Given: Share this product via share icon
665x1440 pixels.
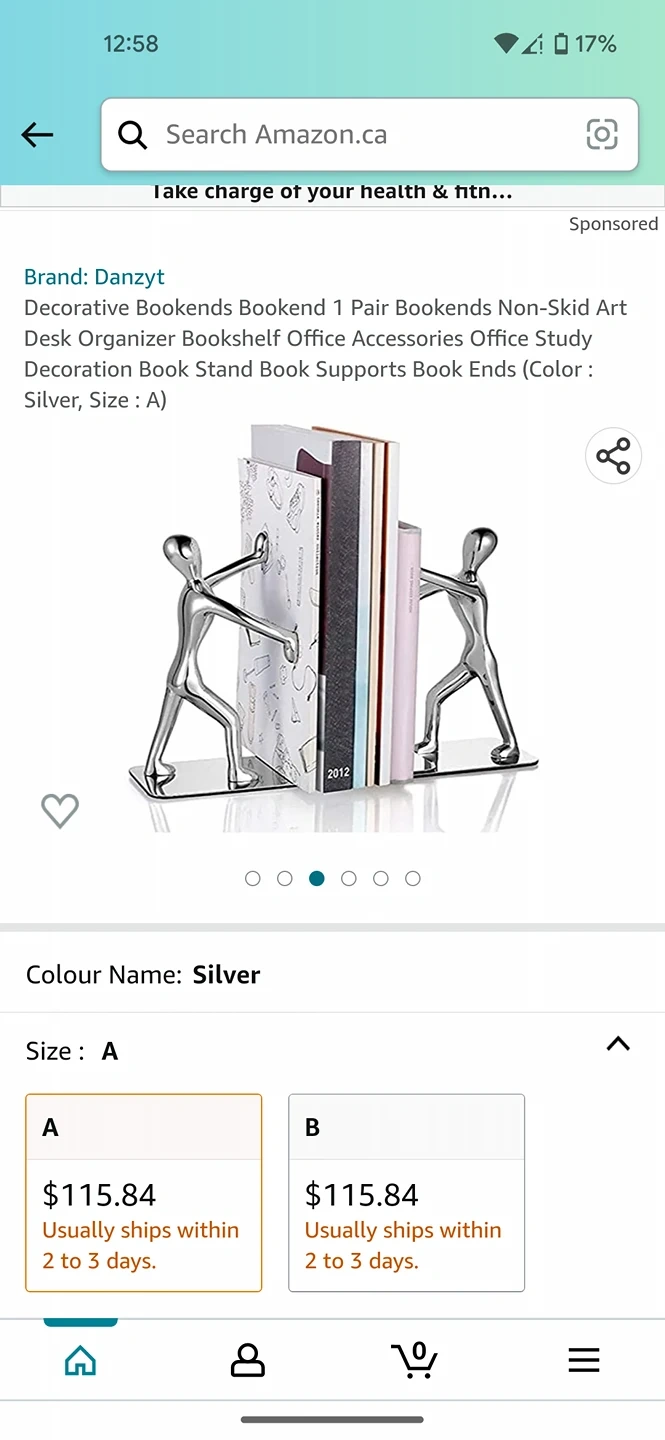Looking at the screenshot, I should [613, 456].
